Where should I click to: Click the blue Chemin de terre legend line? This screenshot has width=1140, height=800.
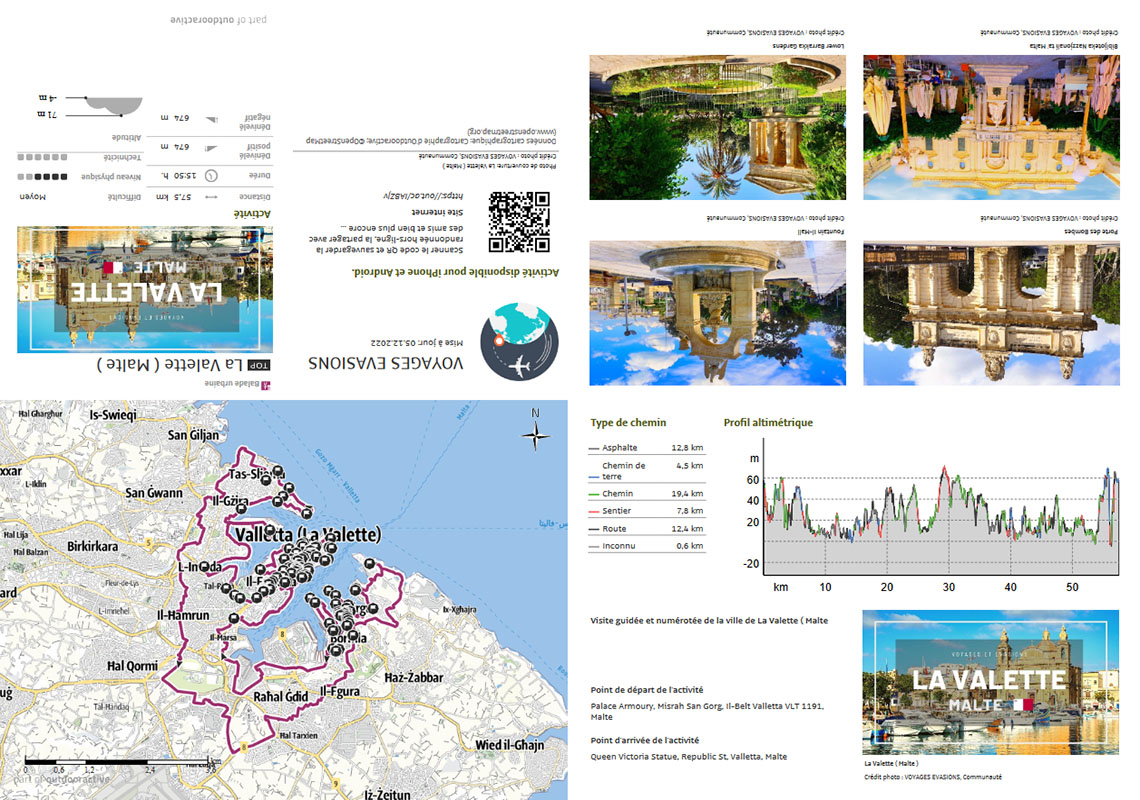coord(594,477)
